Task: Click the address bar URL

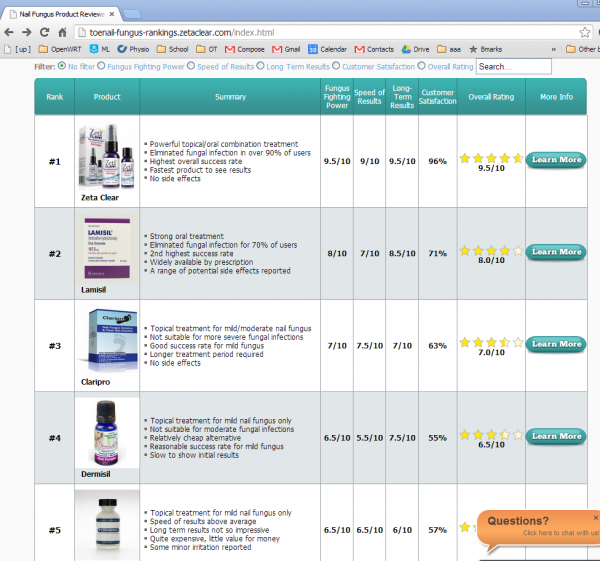Action: (x=182, y=33)
